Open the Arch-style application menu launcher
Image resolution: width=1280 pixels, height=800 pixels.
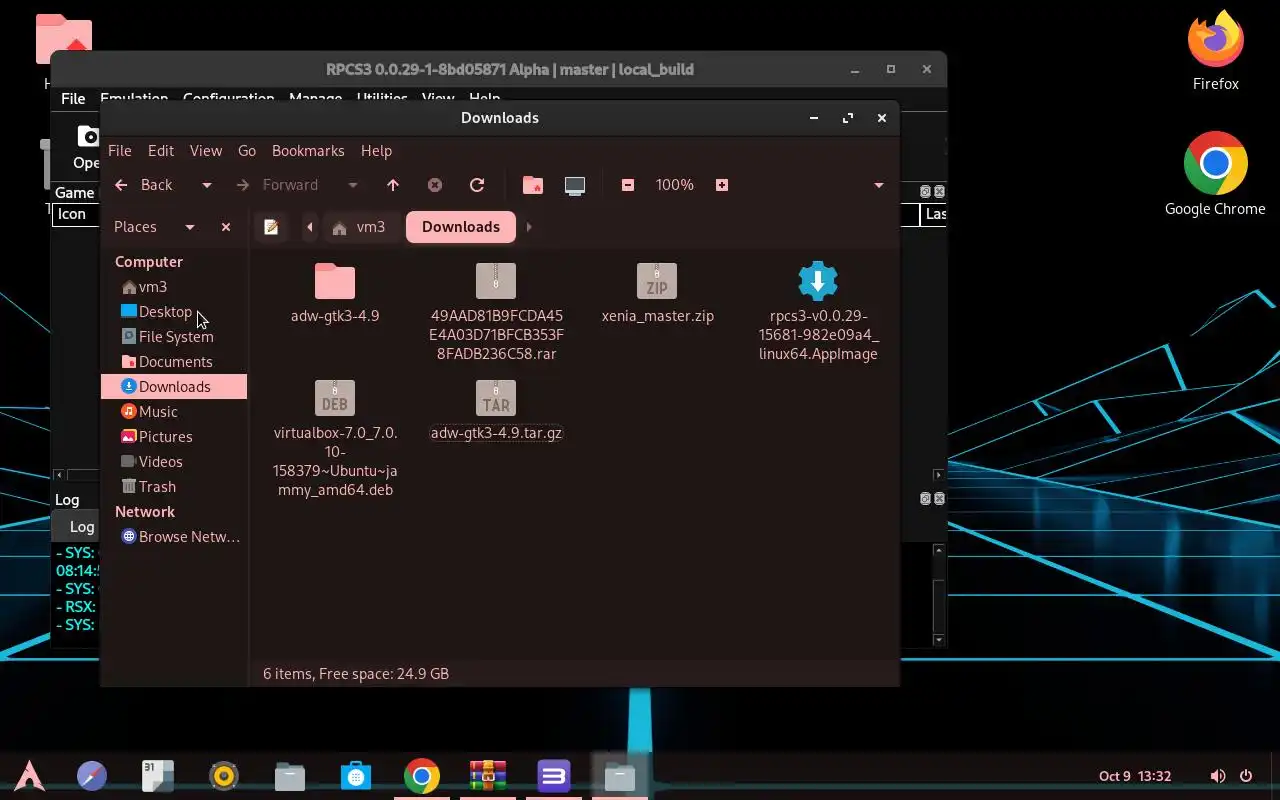[x=29, y=776]
